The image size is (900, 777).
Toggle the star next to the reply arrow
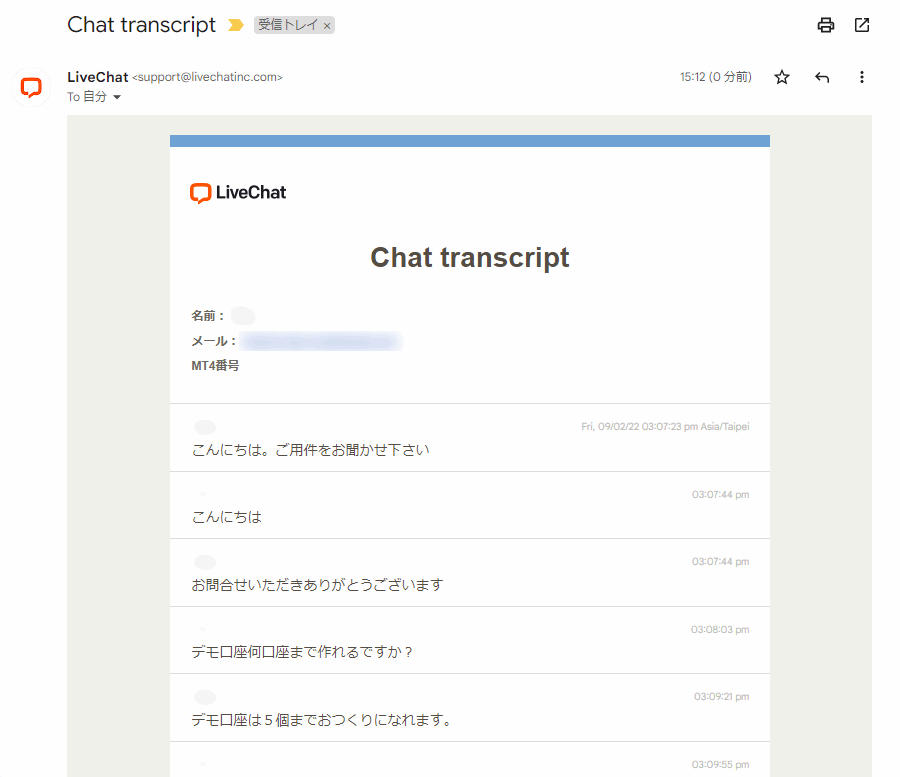781,77
